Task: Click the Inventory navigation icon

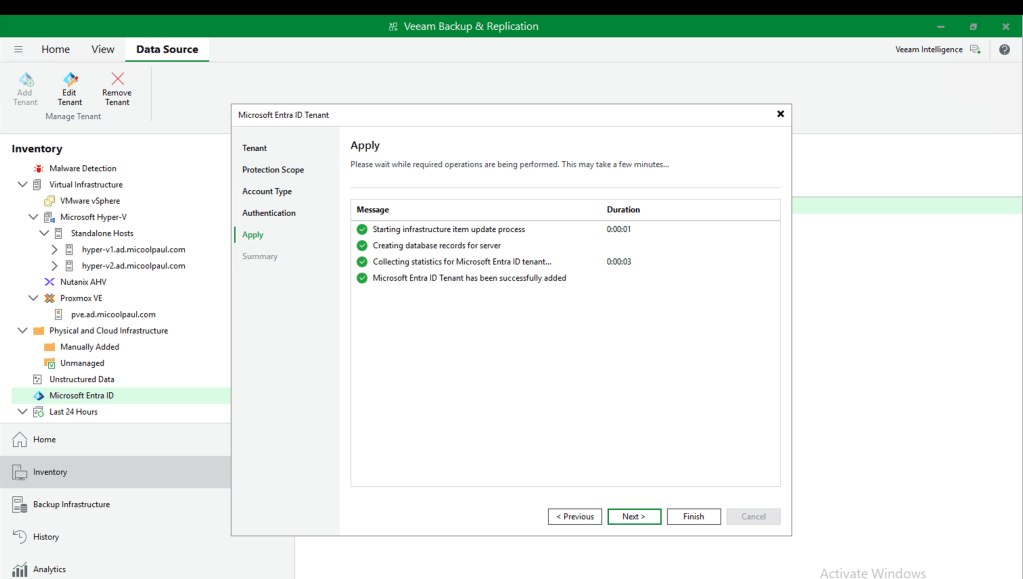Action: [20, 472]
